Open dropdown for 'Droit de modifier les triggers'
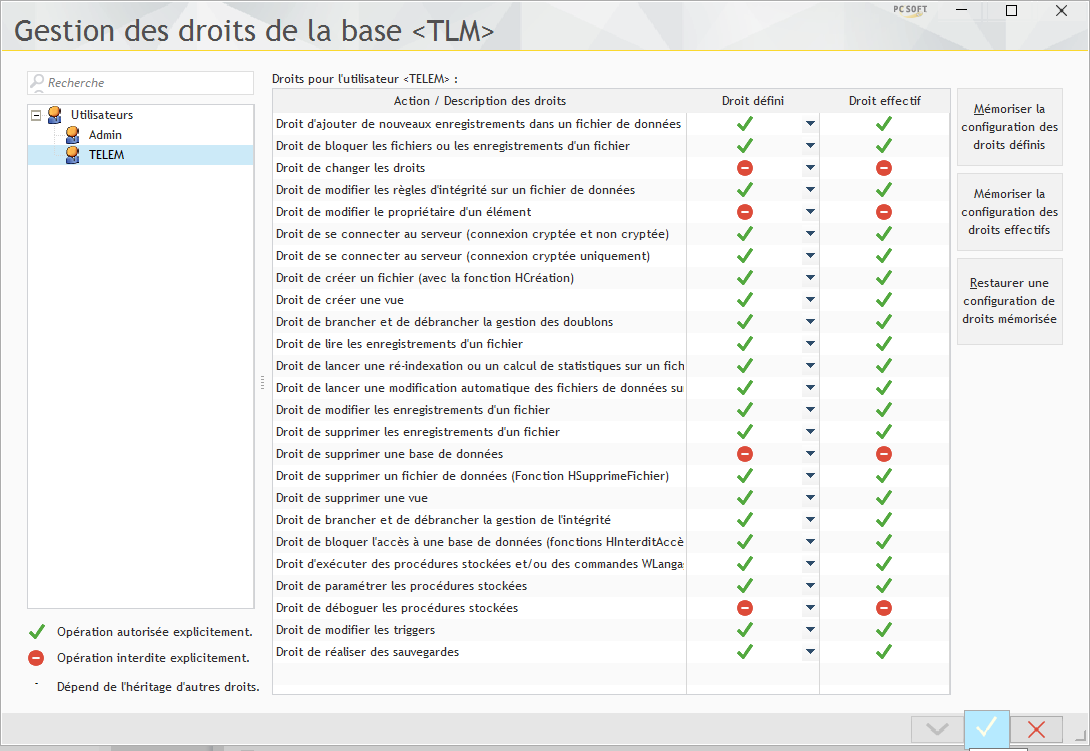 point(810,630)
